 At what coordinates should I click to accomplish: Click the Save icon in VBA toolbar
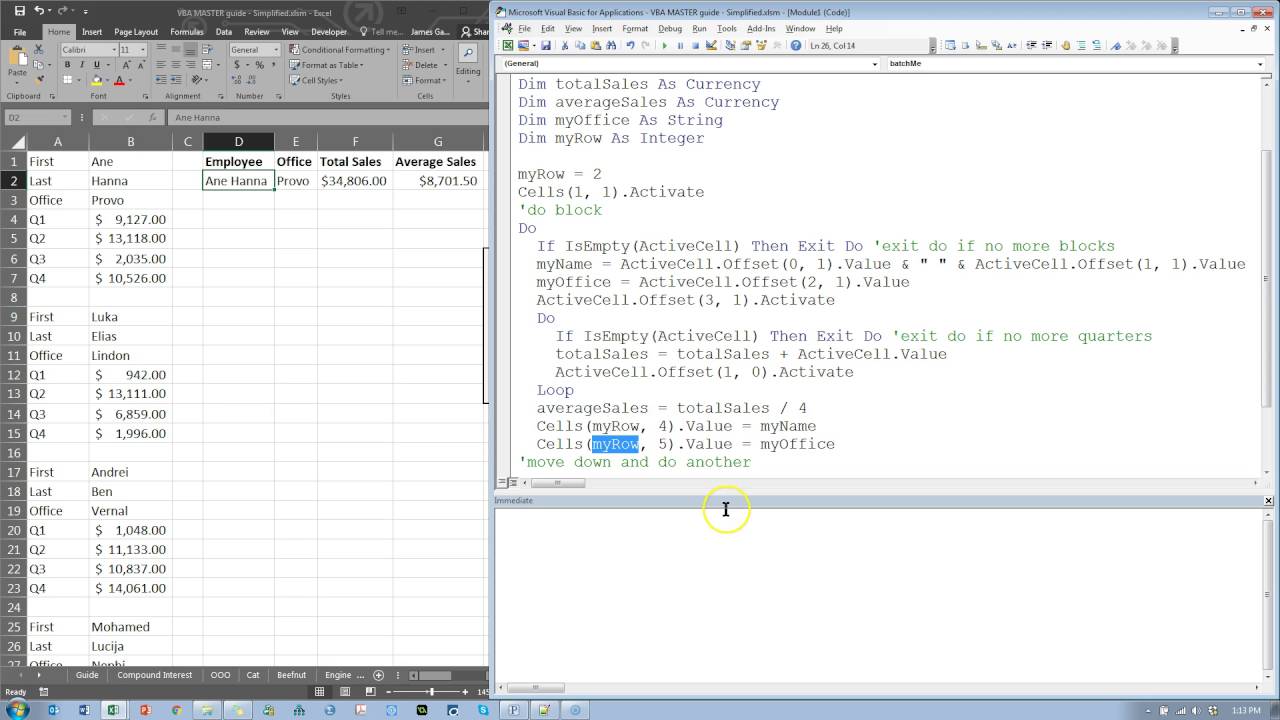[545, 45]
